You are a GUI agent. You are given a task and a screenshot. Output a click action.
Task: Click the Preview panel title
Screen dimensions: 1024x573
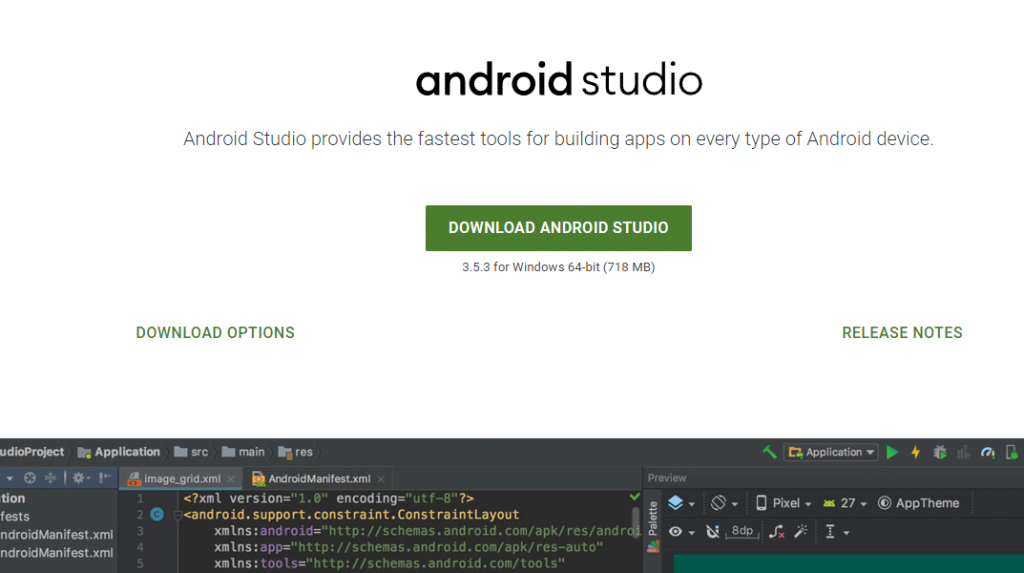(x=667, y=478)
